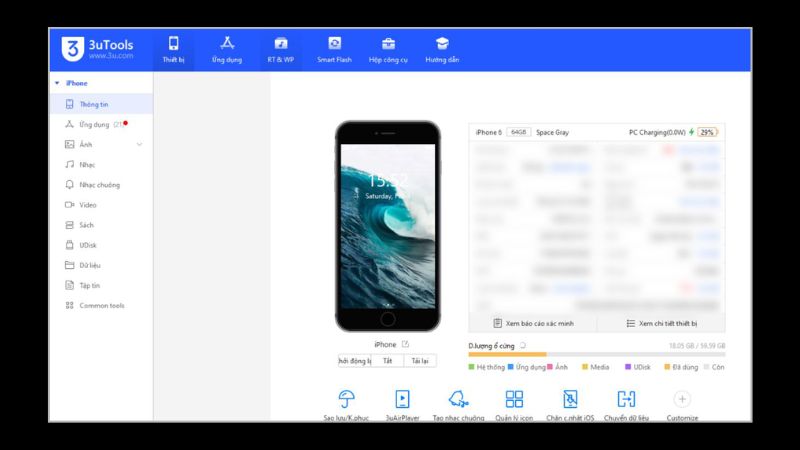Collapse the iPhone device tree
The image size is (800, 450).
point(57,83)
